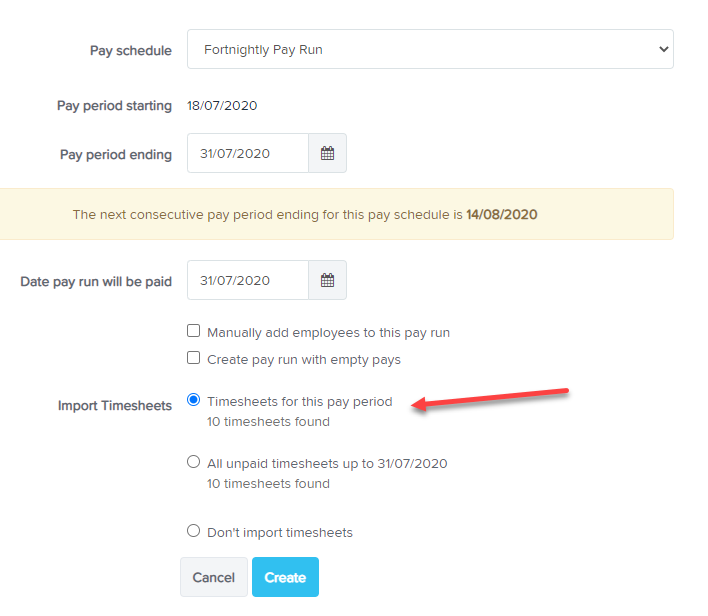
Task: Click the 'Don't import timesheets' label text
Action: coord(280,532)
